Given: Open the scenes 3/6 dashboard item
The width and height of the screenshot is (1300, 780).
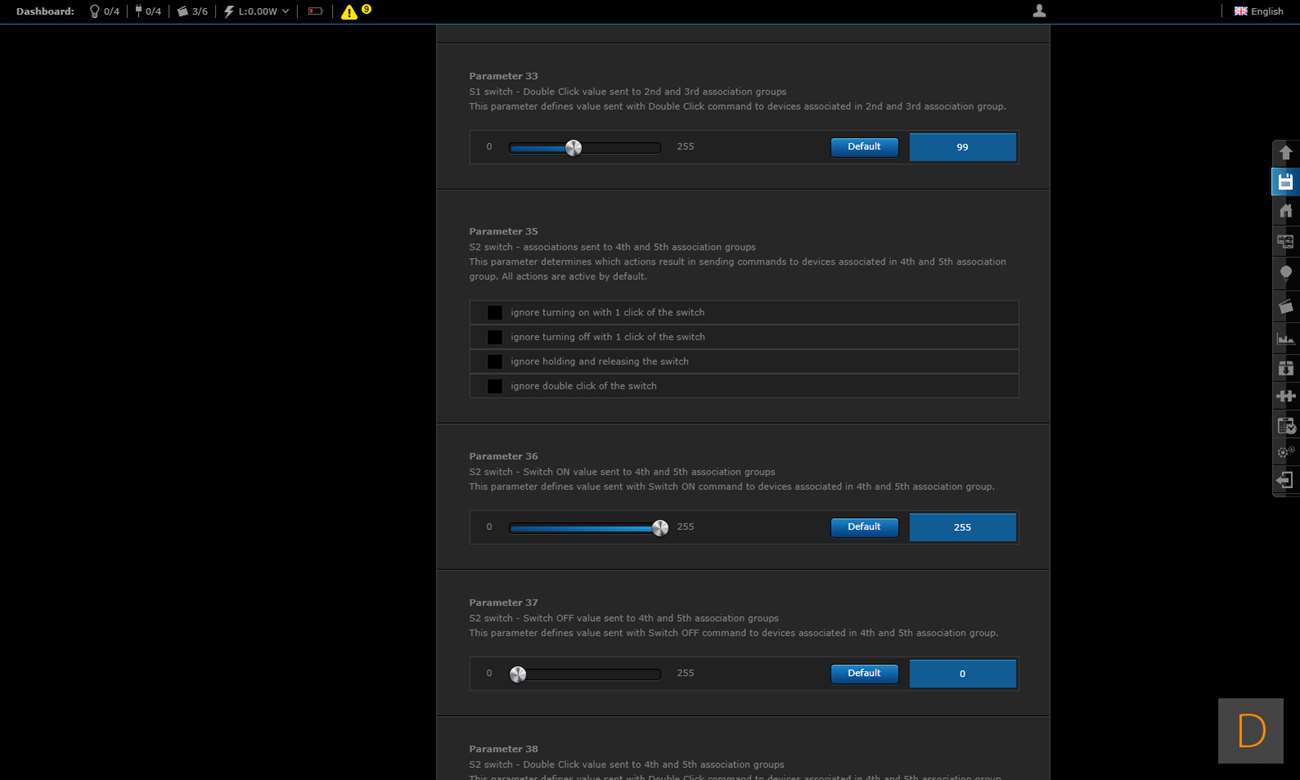Looking at the screenshot, I should [x=192, y=12].
